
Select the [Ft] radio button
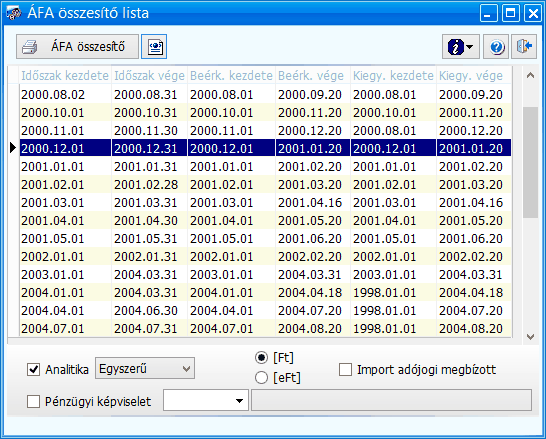(x=261, y=358)
